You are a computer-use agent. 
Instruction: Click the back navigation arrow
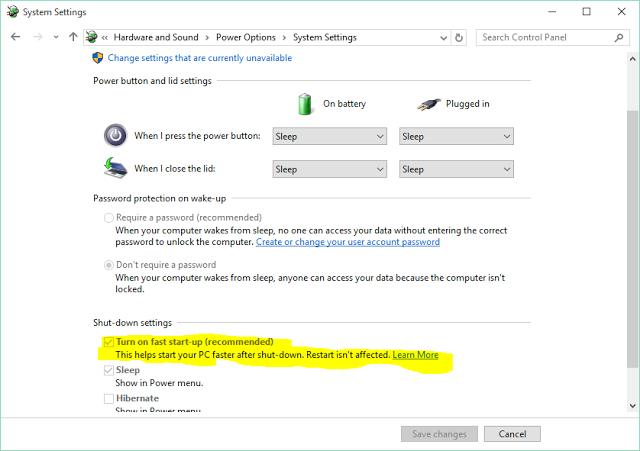pos(15,37)
